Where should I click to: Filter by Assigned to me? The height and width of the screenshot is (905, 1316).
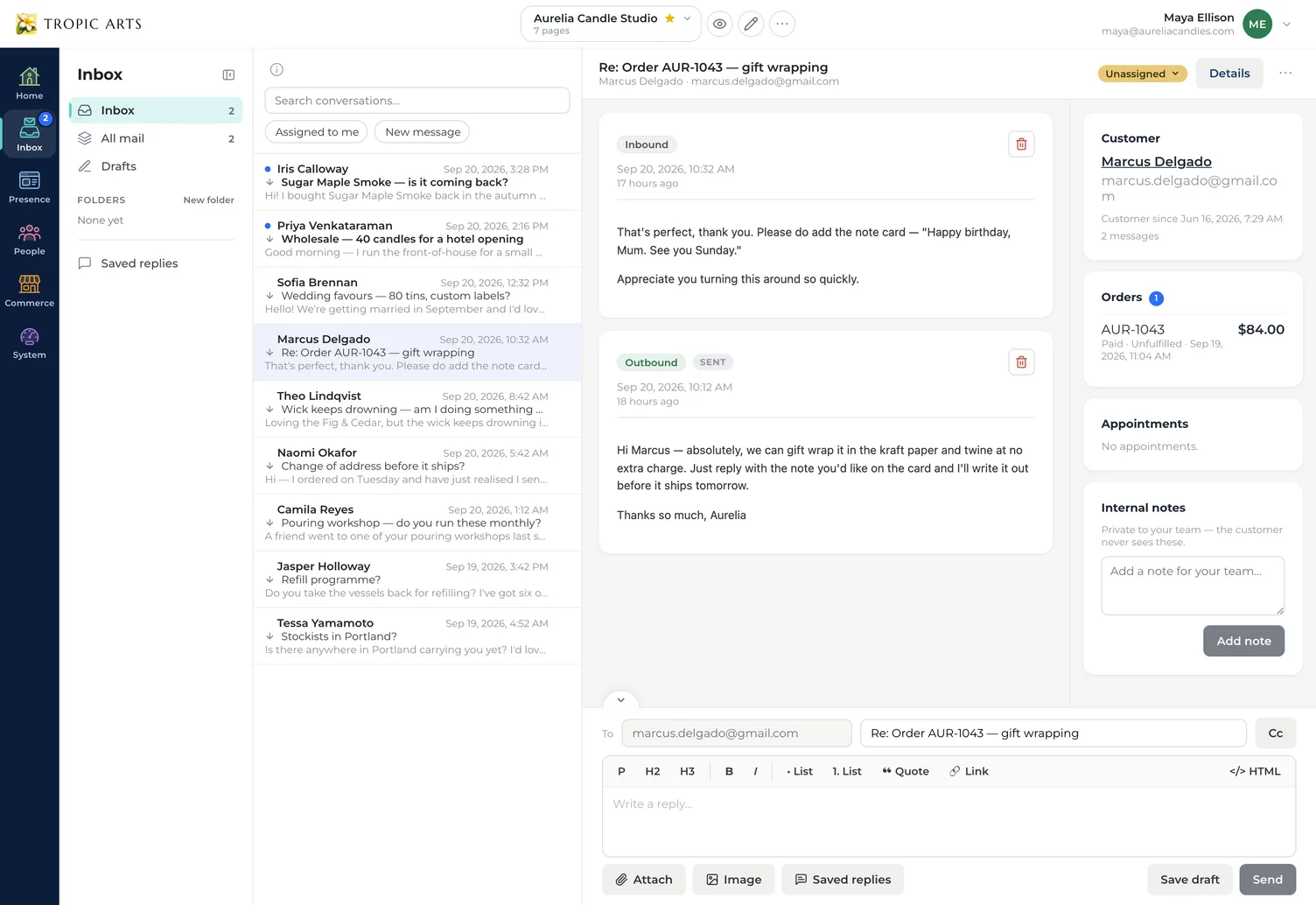click(x=317, y=132)
